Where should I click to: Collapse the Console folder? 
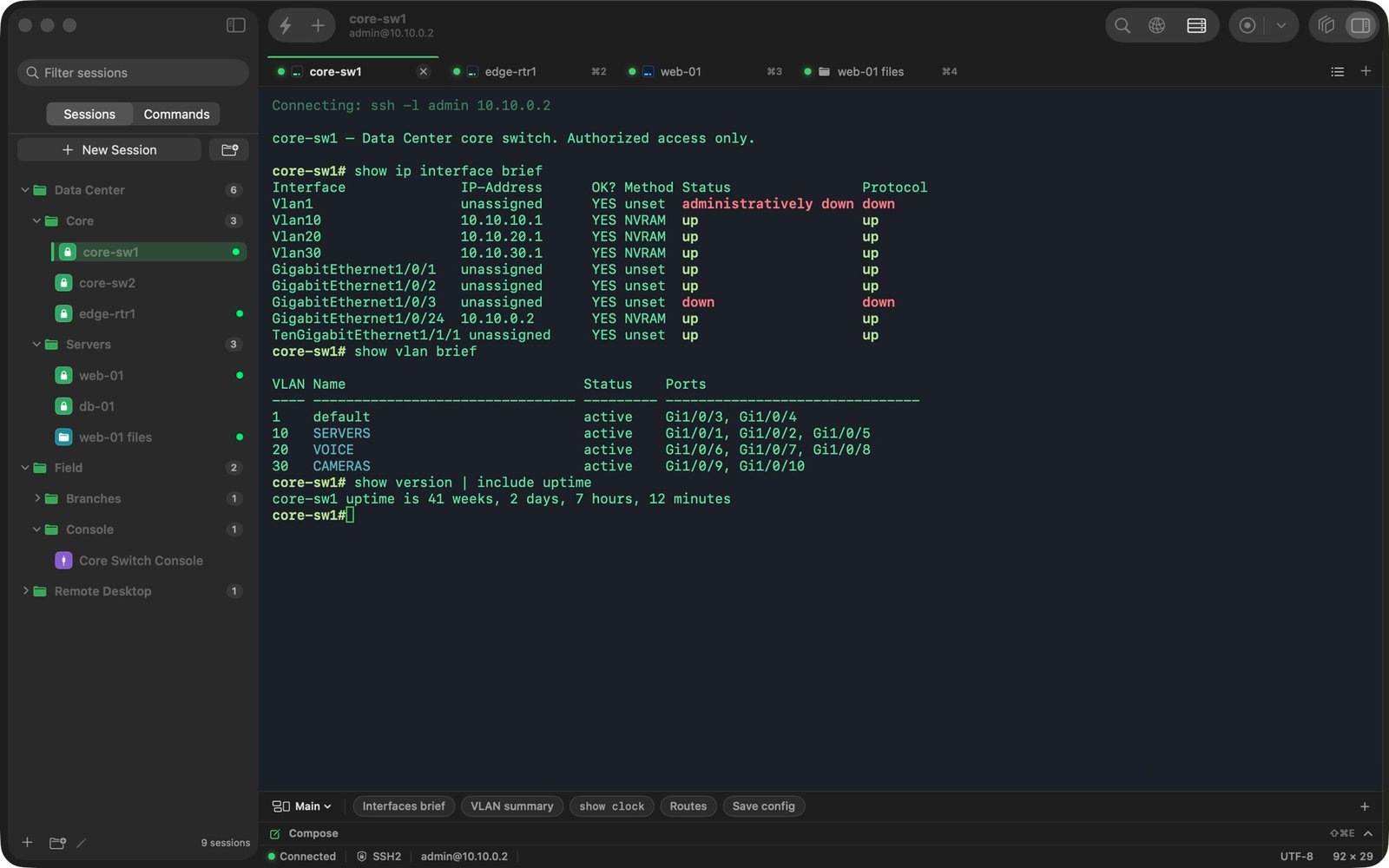(36, 529)
